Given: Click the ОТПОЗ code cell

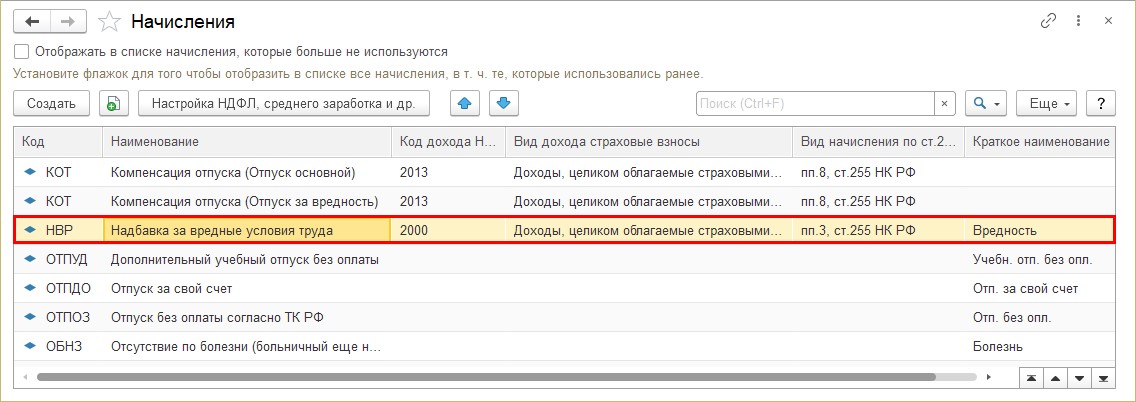Looking at the screenshot, I should (59, 317).
